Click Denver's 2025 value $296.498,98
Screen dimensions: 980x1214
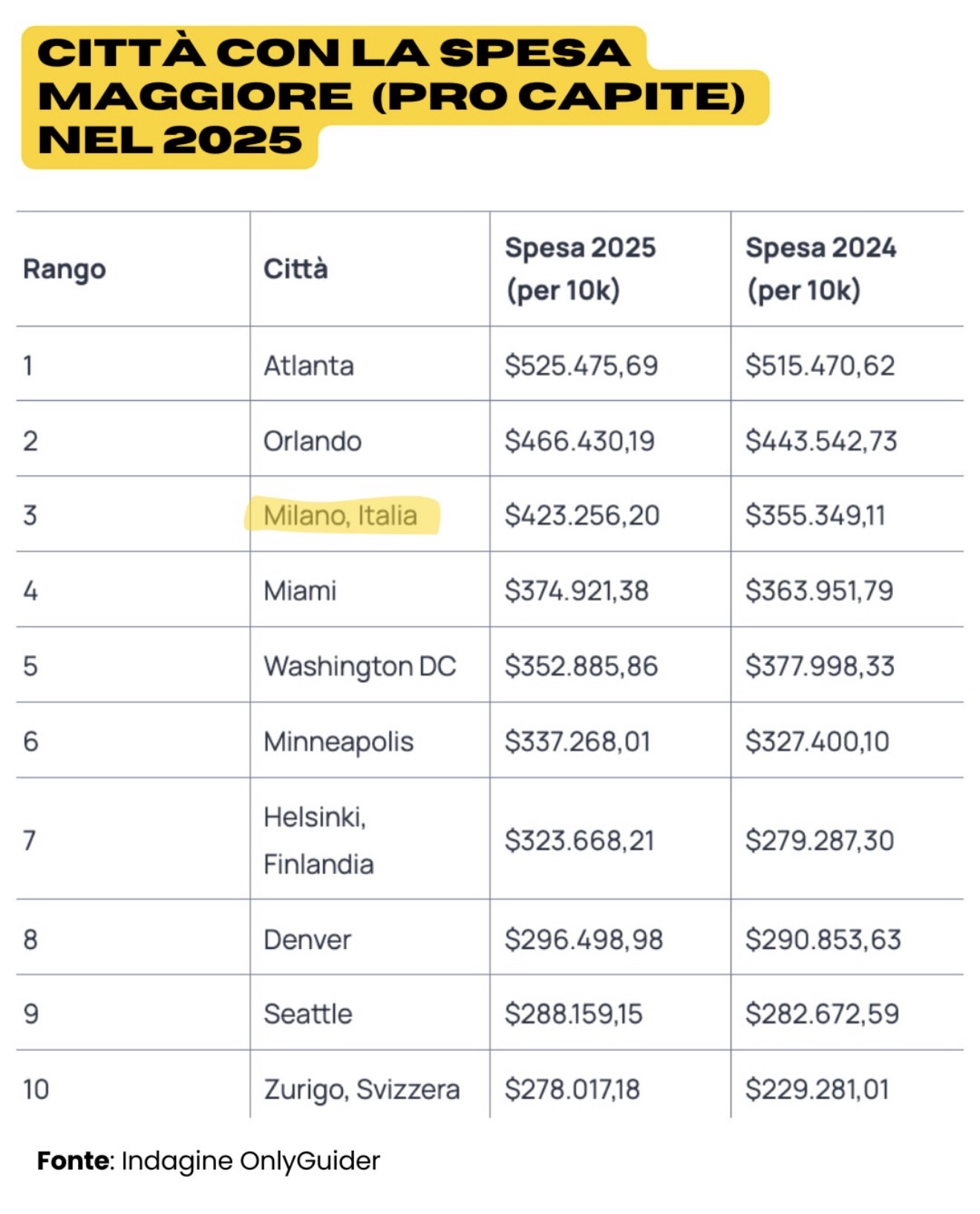584,939
